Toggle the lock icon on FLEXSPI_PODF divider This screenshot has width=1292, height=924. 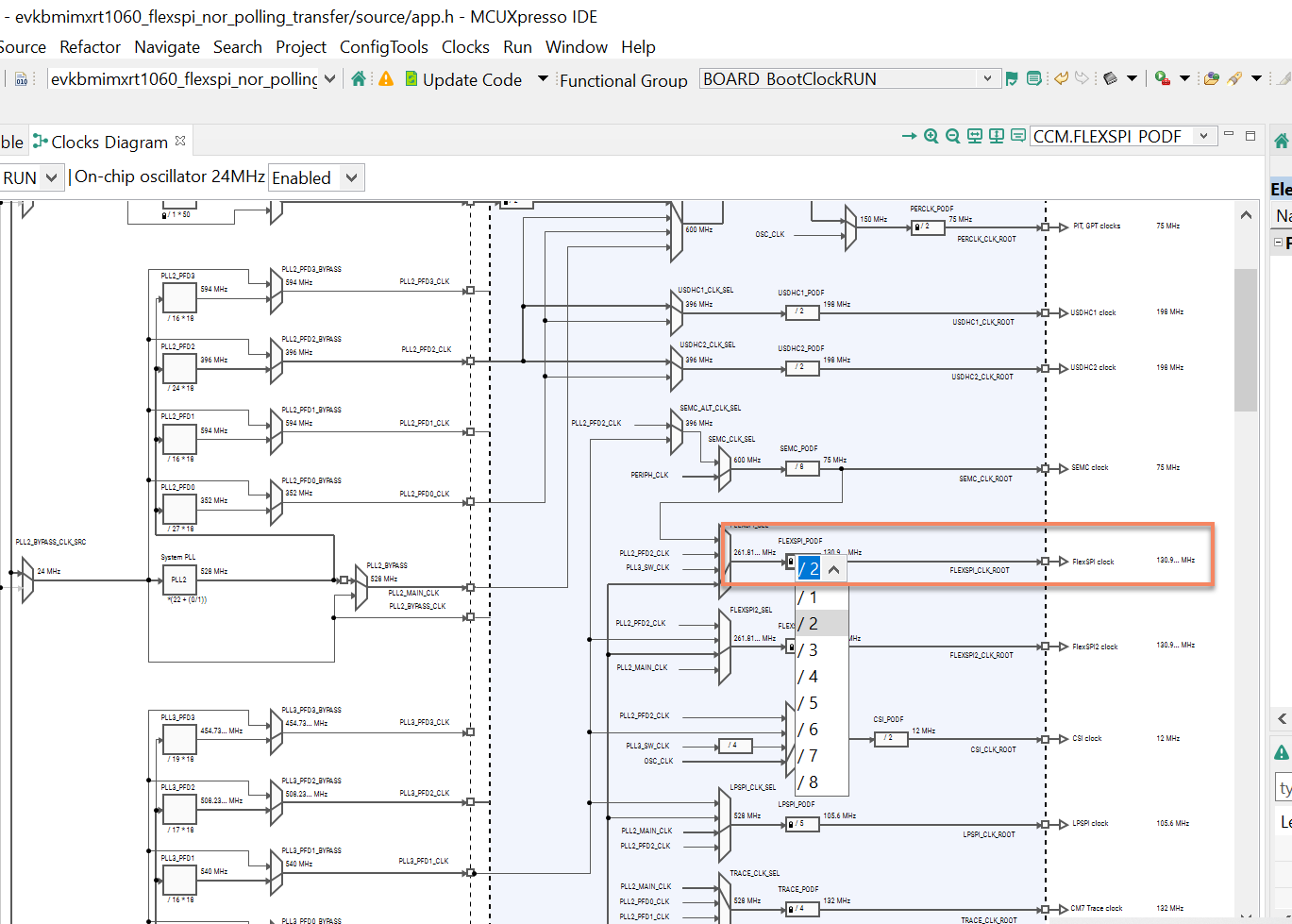tap(791, 561)
